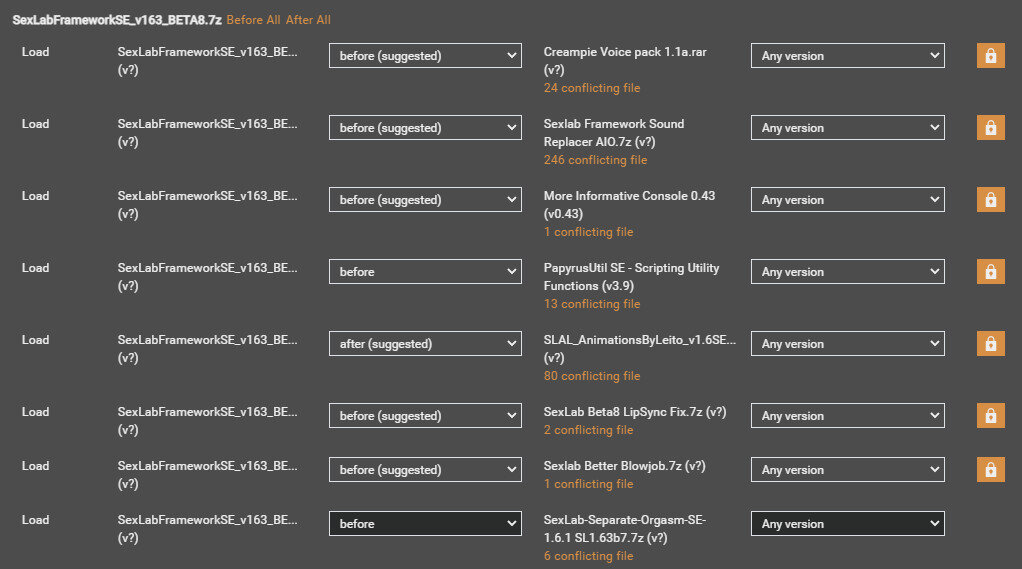The height and width of the screenshot is (569, 1022).
Task: Click the lock icon for SexLab Beta8 LipSync Fix row
Action: 990,416
